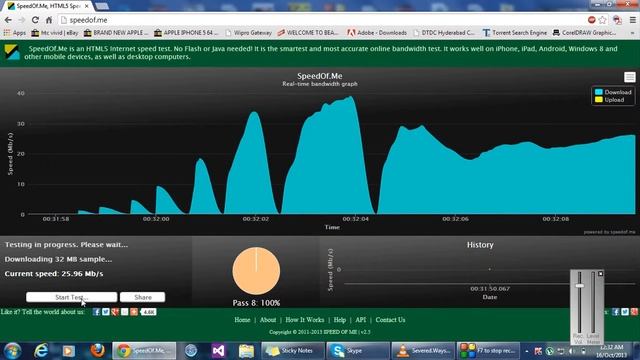Screen dimensions: 640x360
Task: Switch to Sticky Notes in the taskbar
Action: coord(292,351)
